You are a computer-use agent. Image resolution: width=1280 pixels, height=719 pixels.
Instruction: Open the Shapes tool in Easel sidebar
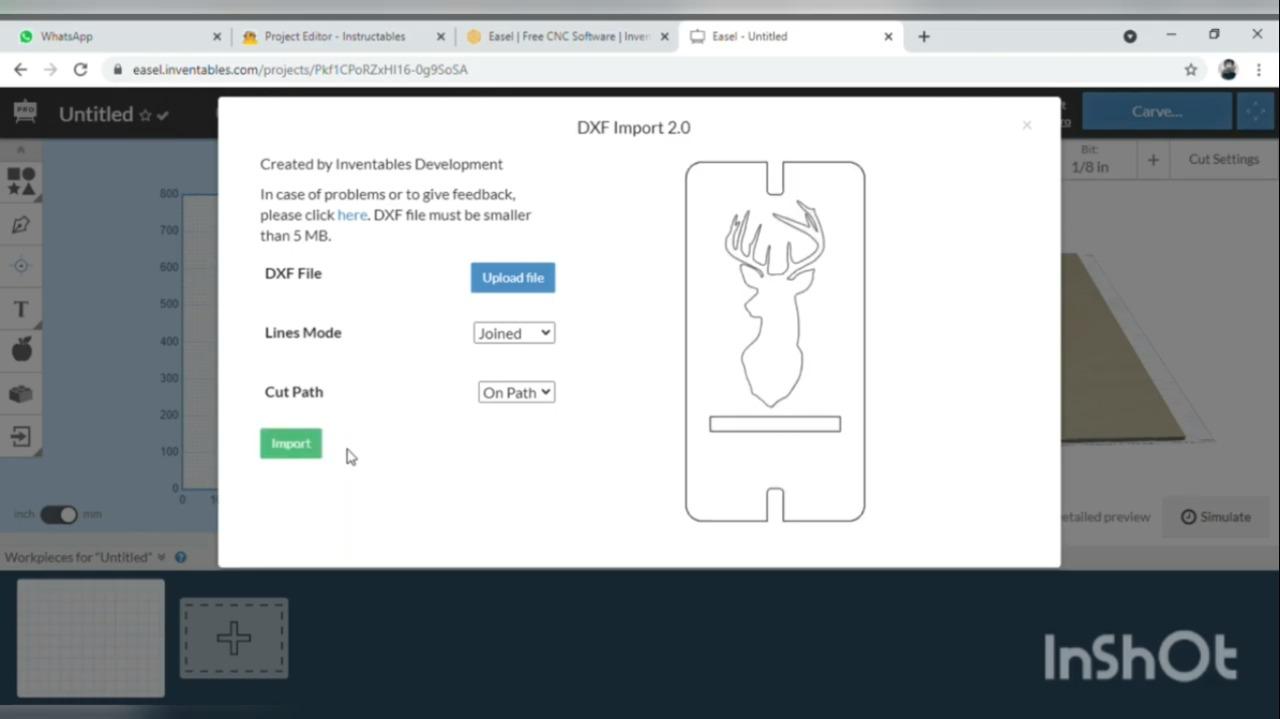(21, 181)
